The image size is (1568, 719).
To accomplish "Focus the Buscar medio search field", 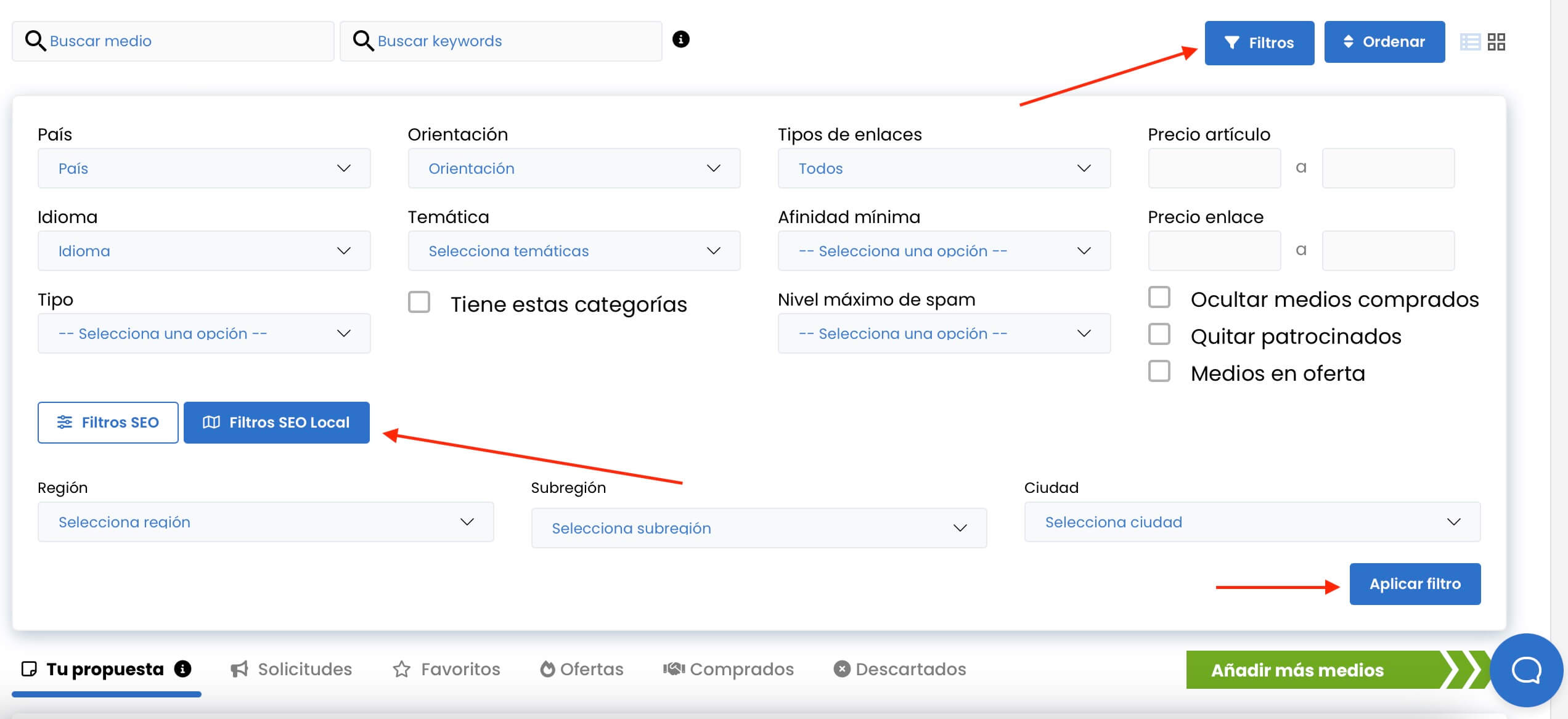I will coord(173,41).
